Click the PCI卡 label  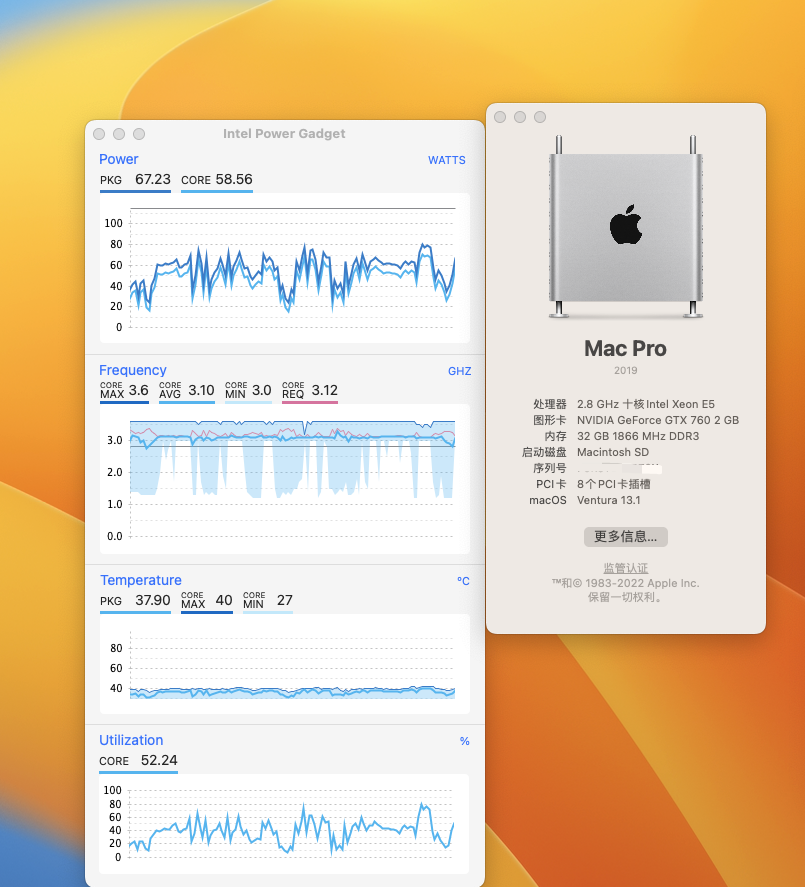pos(552,484)
